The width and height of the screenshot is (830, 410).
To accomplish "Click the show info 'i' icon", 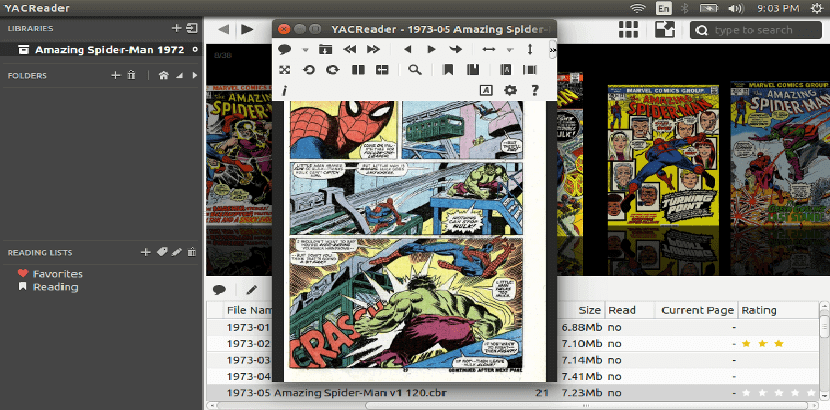I will coord(284,91).
